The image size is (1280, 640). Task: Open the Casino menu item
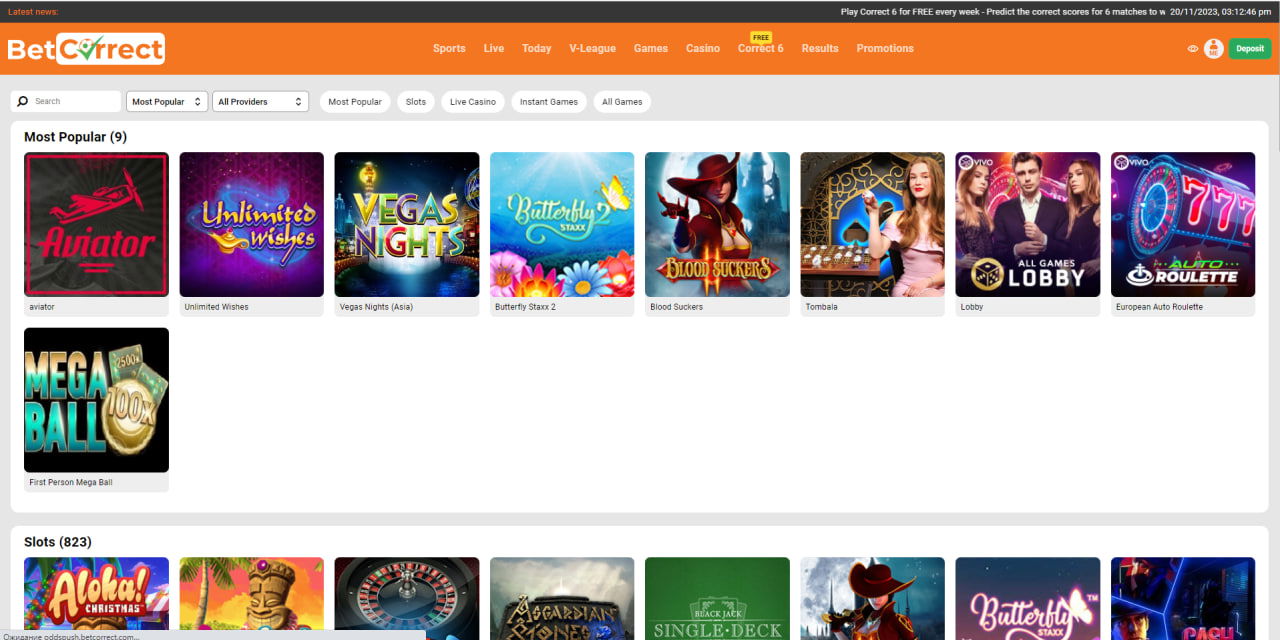coord(702,48)
